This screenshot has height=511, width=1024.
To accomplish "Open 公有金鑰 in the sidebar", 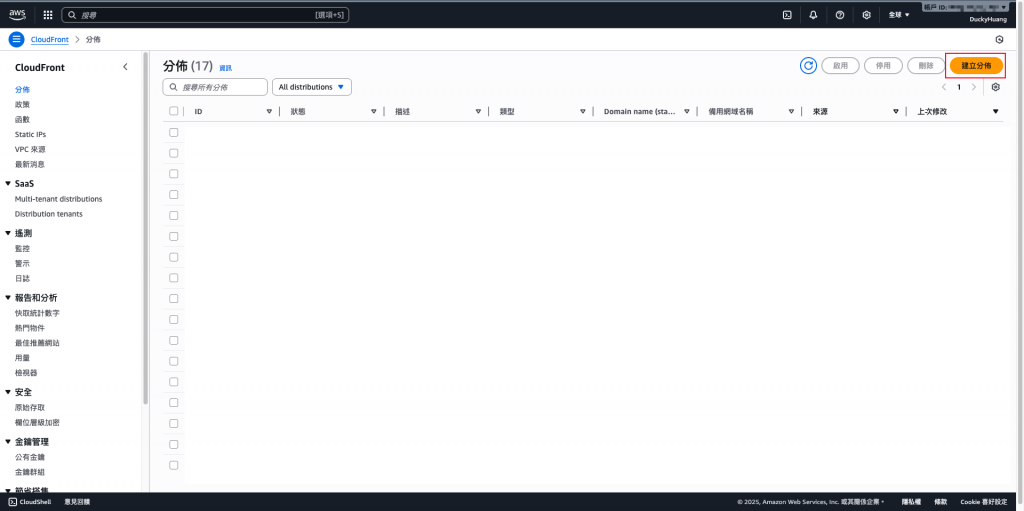I will pyautogui.click(x=30, y=457).
